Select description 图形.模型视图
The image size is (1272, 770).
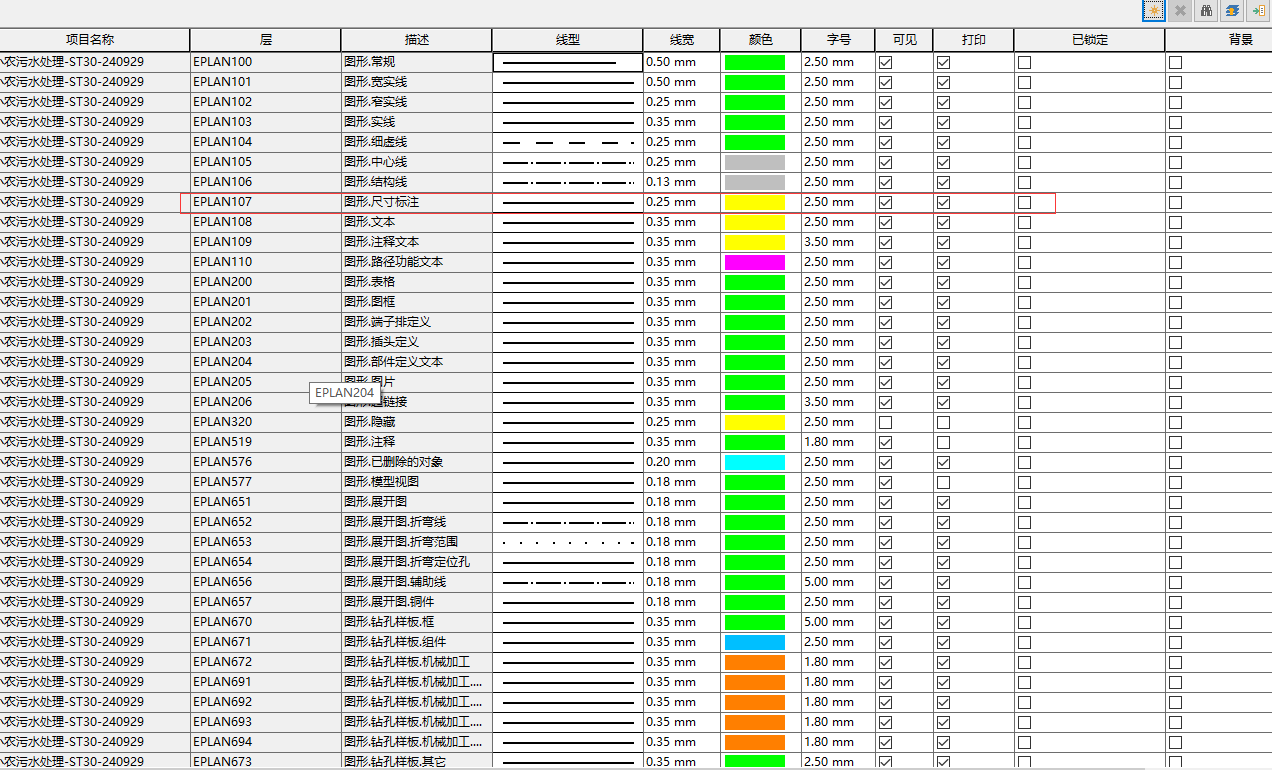[416, 482]
